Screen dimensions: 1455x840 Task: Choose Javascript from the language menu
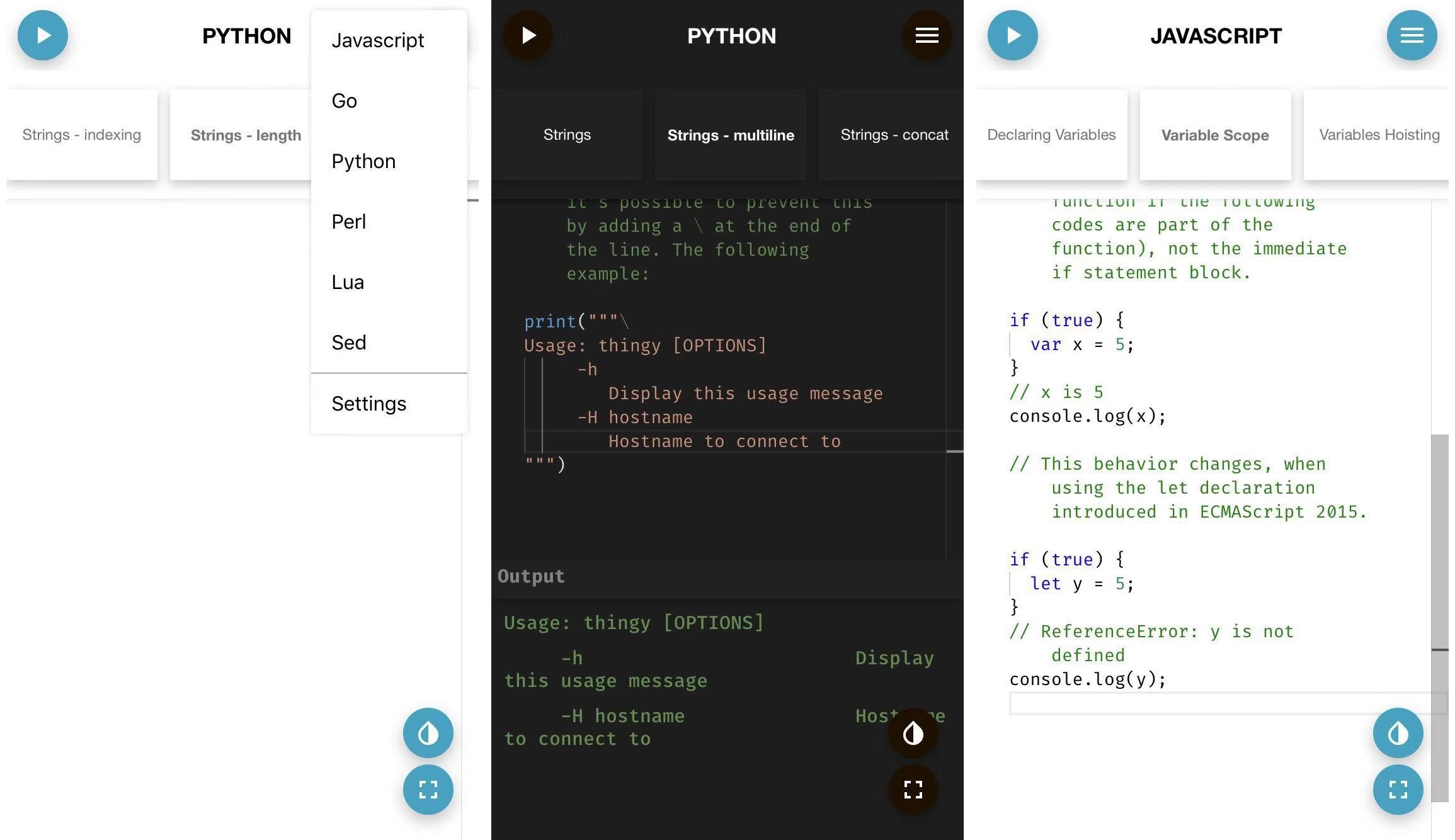pos(389,40)
